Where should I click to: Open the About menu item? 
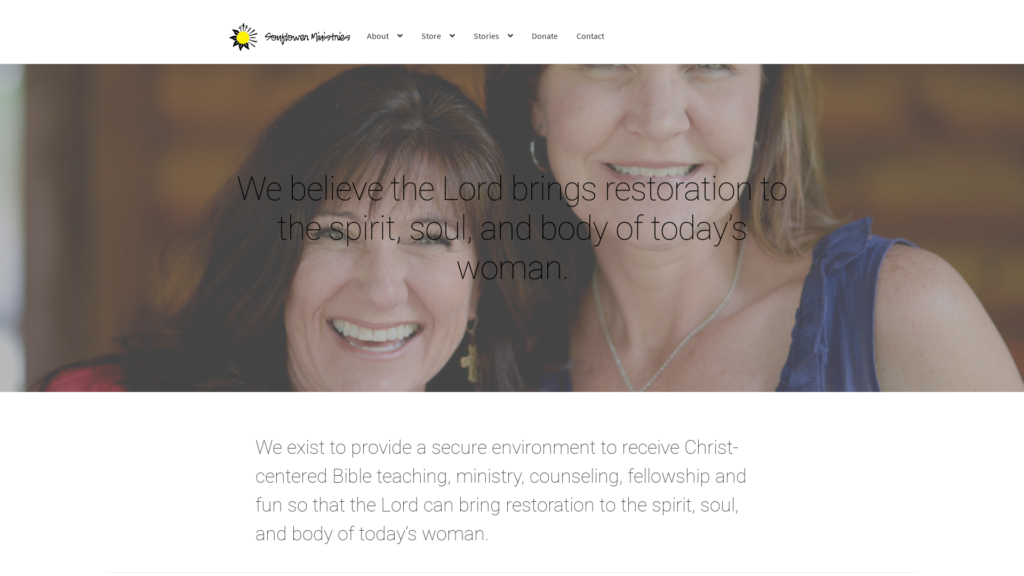[x=377, y=36]
